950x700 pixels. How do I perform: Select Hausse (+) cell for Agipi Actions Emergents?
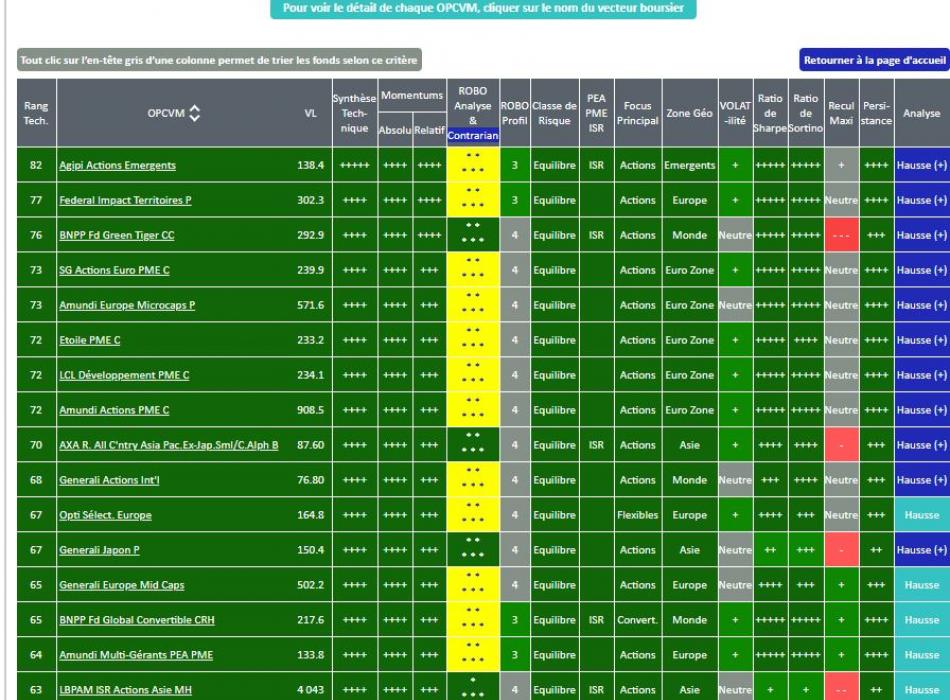922,165
